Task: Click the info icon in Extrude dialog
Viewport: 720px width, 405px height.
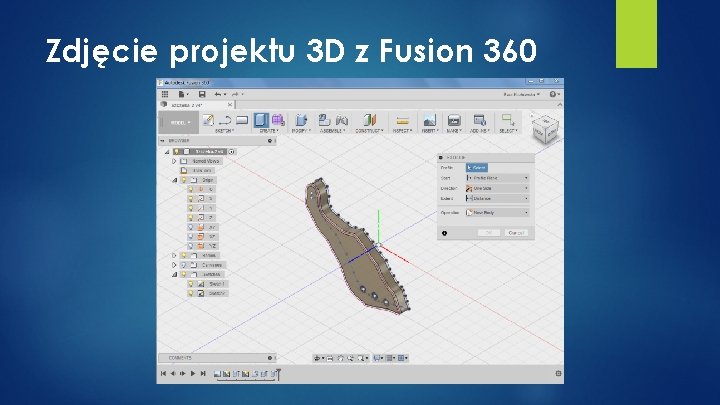Action: (444, 233)
